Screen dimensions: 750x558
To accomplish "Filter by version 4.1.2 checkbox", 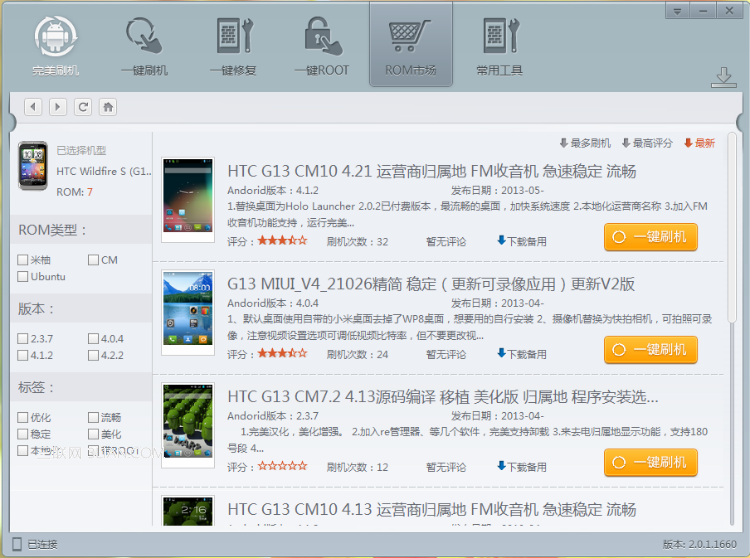I will click(x=22, y=355).
